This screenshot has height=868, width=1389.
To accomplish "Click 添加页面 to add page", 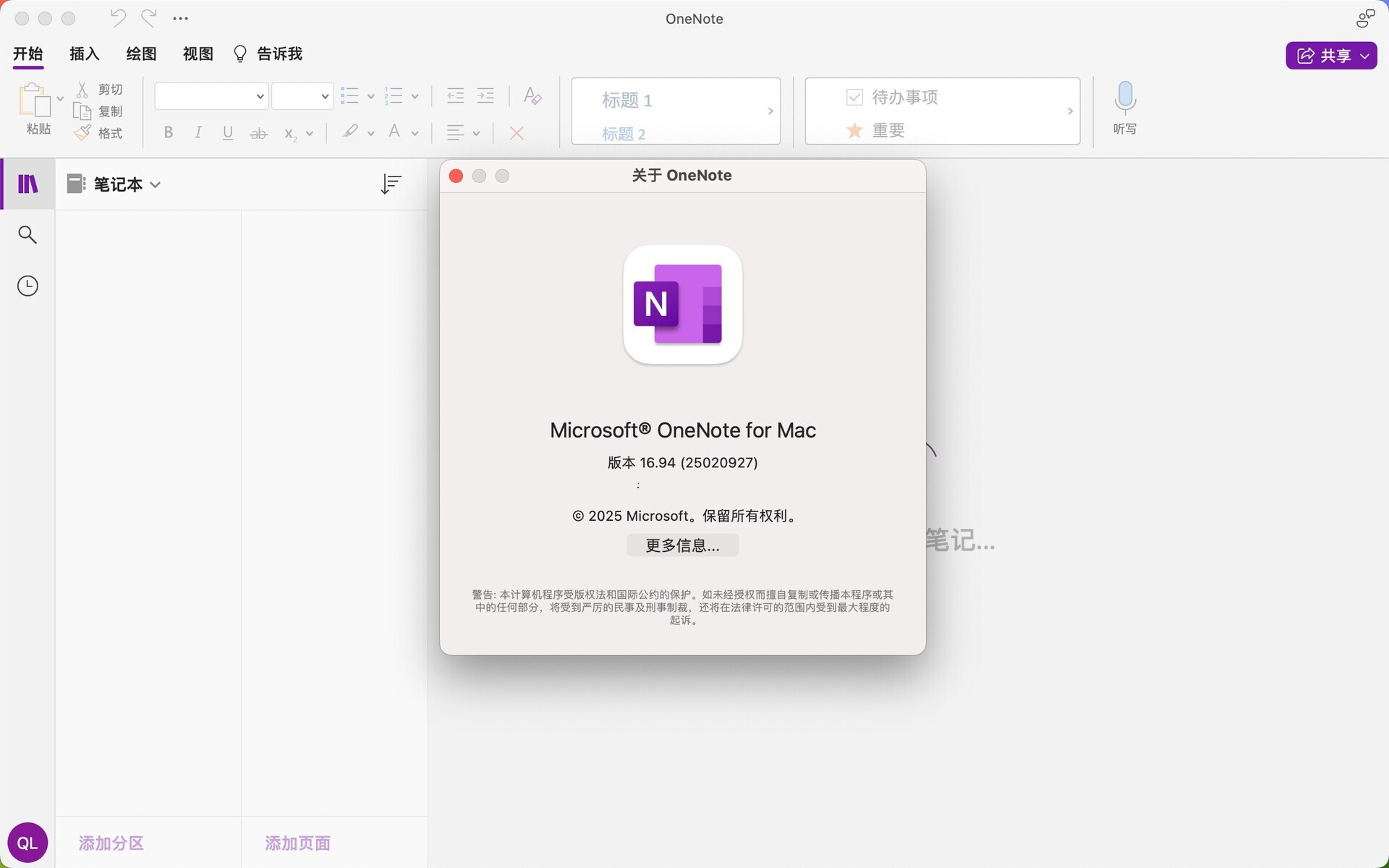I will pyautogui.click(x=297, y=843).
